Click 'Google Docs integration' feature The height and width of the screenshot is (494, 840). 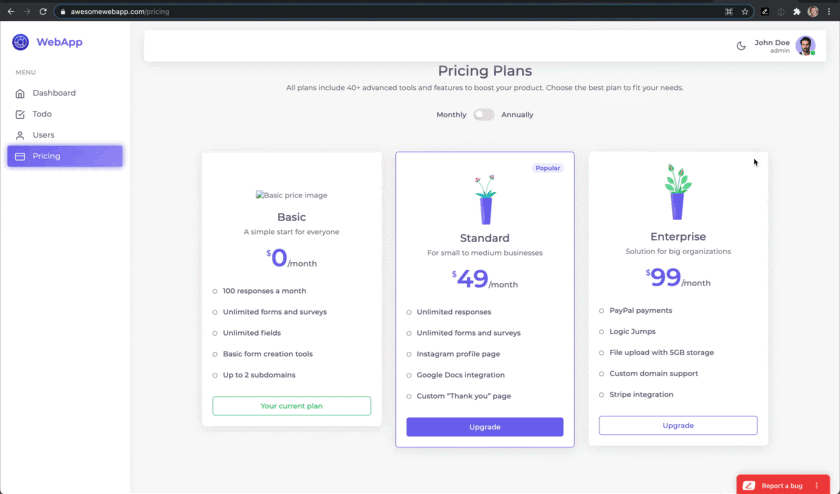[460, 375]
